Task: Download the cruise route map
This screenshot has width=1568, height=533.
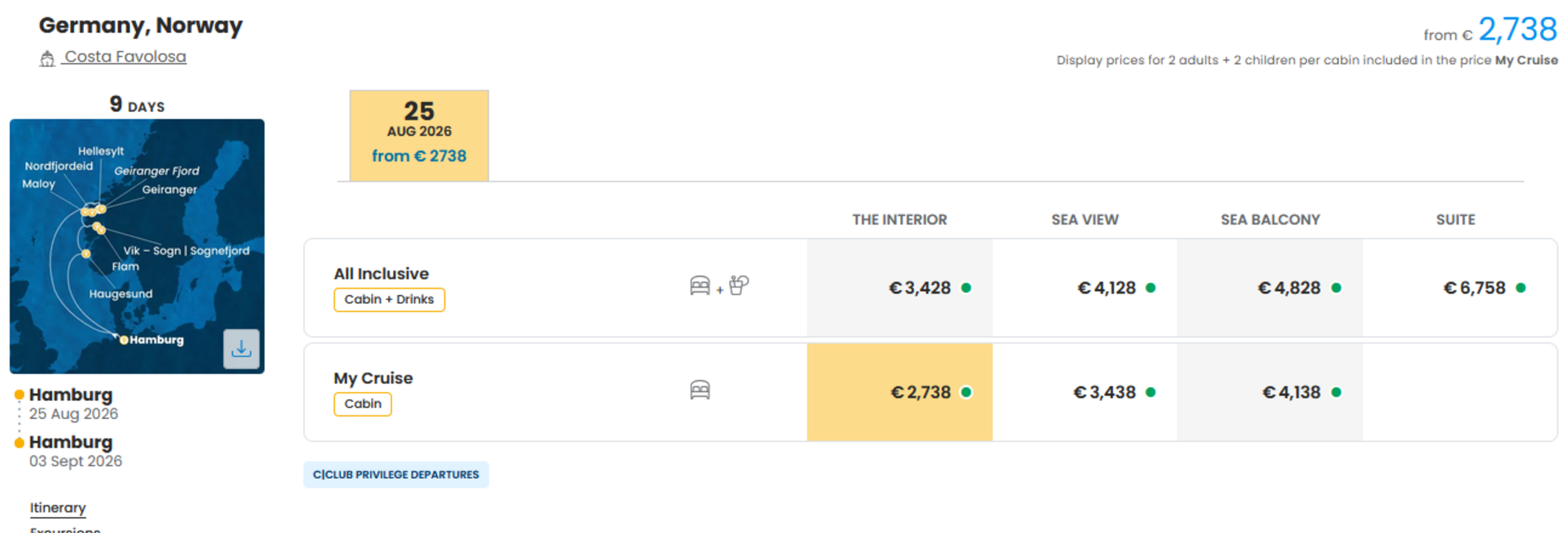Action: 241,348
